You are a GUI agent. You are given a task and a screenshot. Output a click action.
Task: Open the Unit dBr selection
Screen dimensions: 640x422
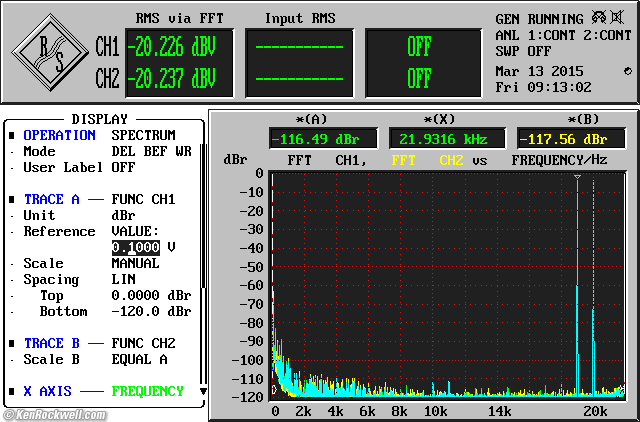123,215
